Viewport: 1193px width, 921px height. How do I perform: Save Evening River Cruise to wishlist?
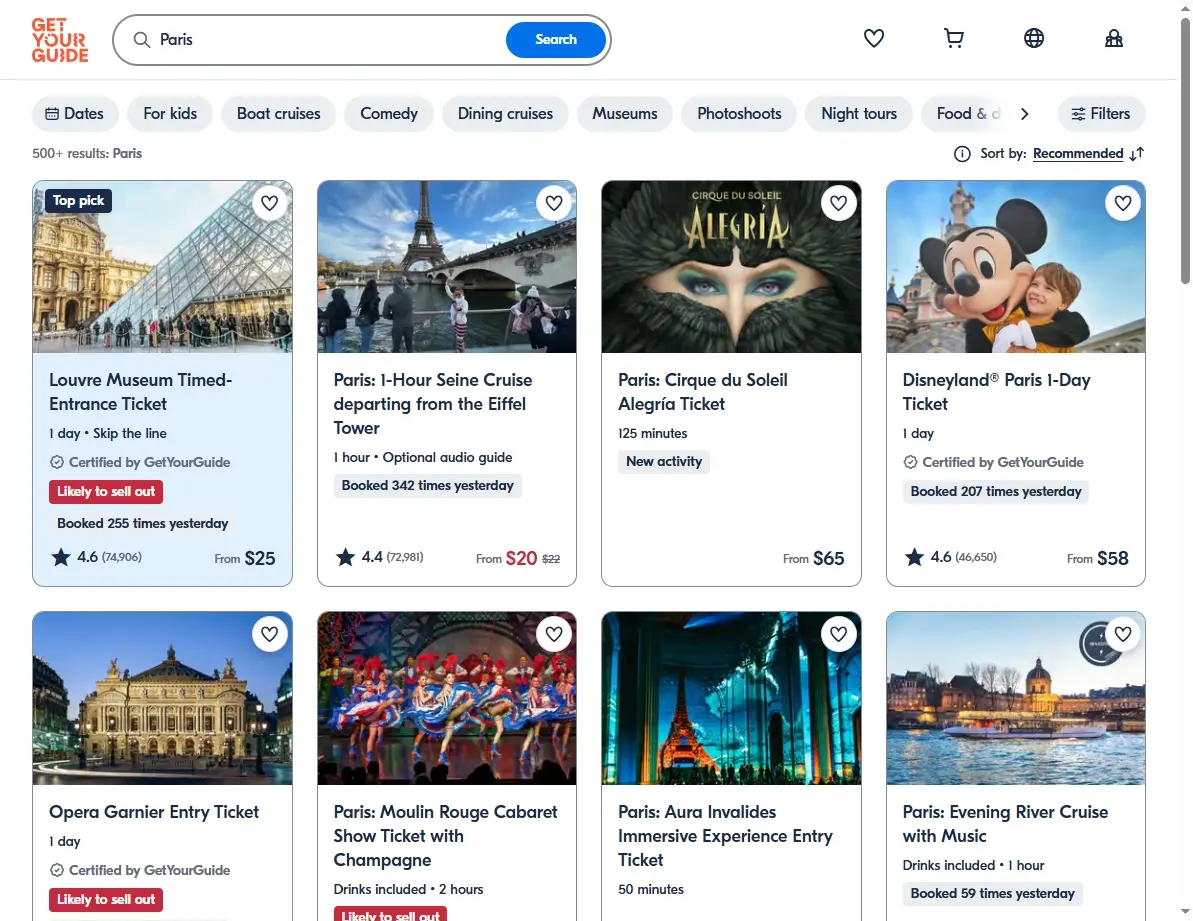pos(1123,634)
